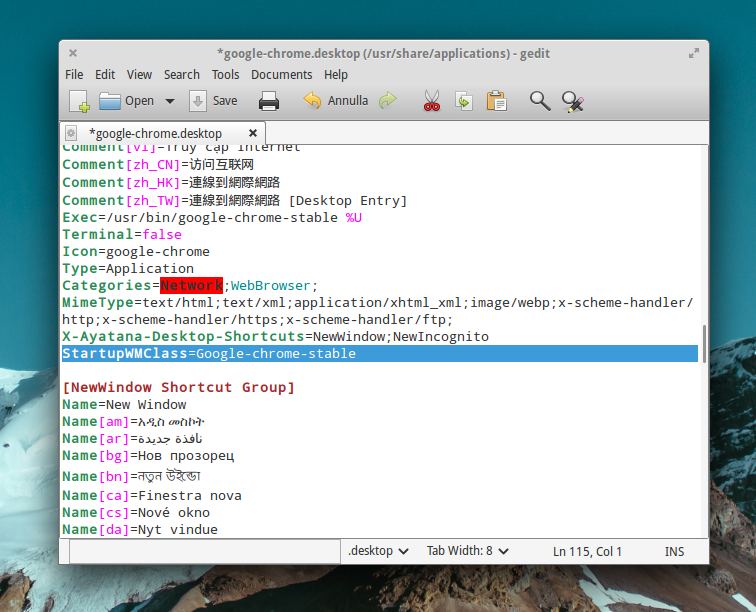Viewport: 756px width, 612px height.
Task: Open the Edit menu
Action: pos(105,75)
